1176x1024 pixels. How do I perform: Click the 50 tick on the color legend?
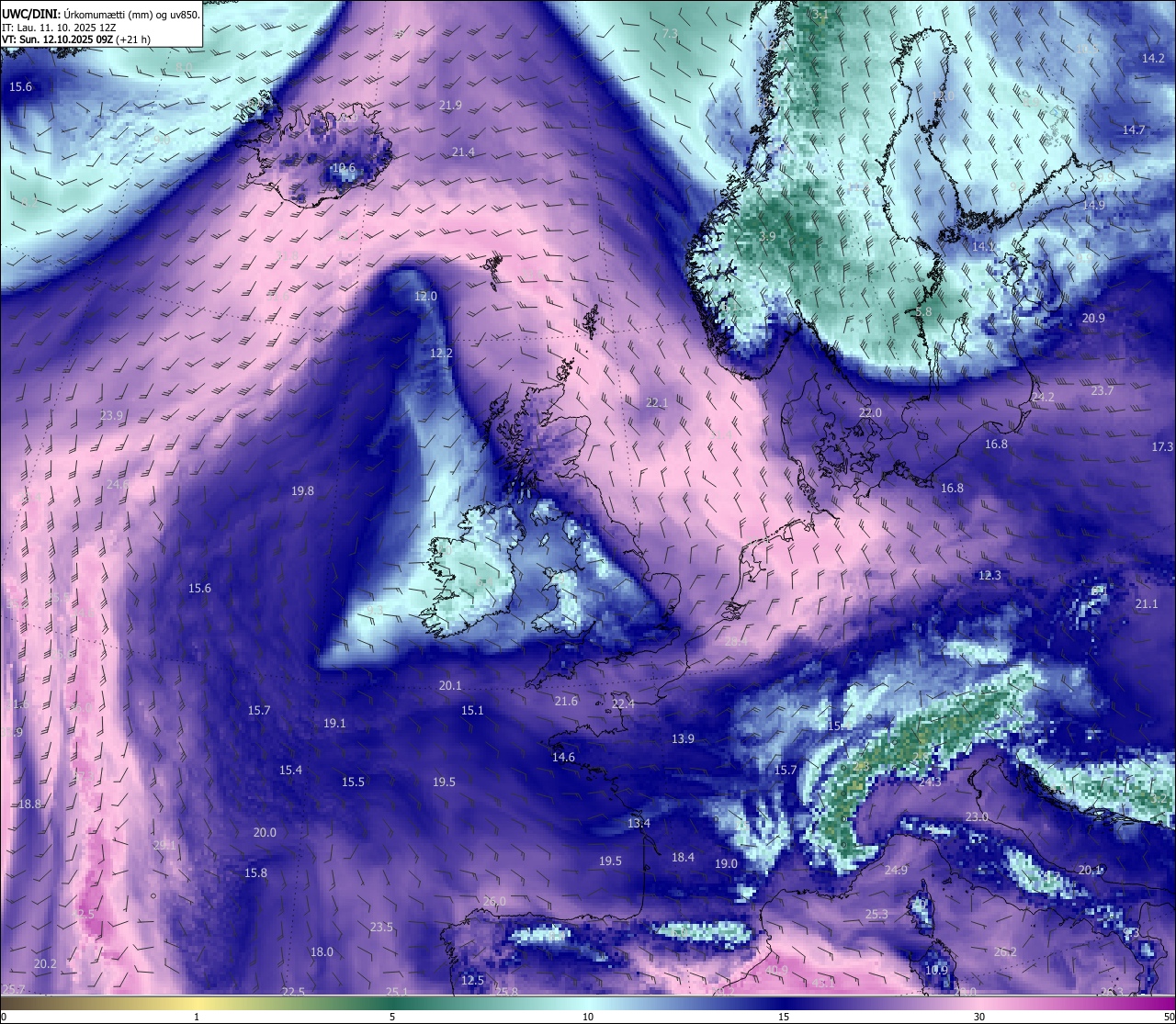(x=1169, y=1017)
